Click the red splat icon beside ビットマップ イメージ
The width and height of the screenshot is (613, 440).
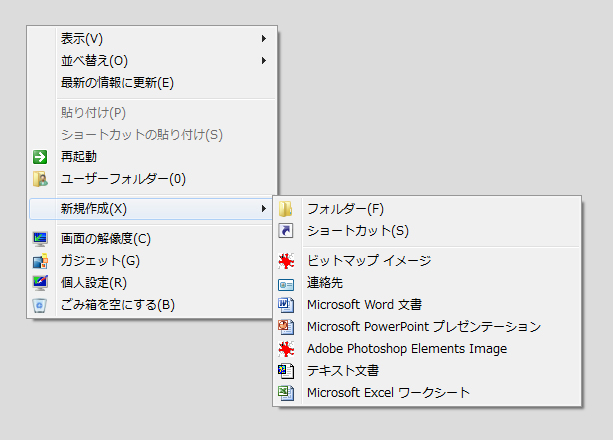(286, 261)
